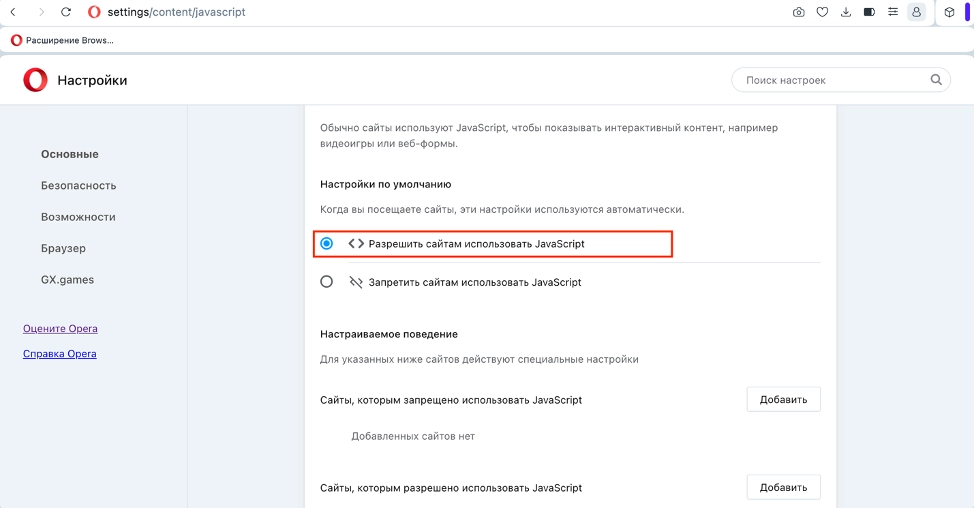The image size is (974, 508).
Task: Click the "Поиск настроек" search field
Action: (835, 80)
